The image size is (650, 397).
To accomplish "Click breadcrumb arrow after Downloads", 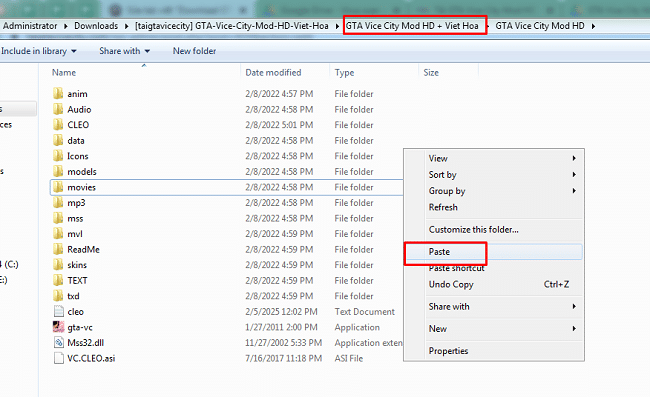I will pyautogui.click(x=126, y=26).
